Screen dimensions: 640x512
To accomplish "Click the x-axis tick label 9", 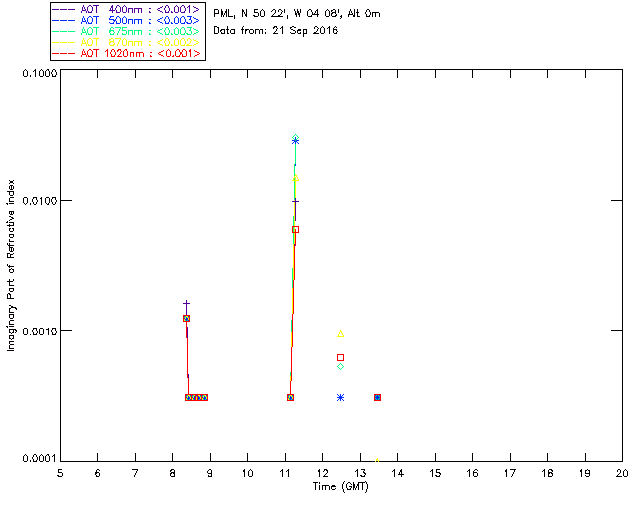I will tap(210, 473).
